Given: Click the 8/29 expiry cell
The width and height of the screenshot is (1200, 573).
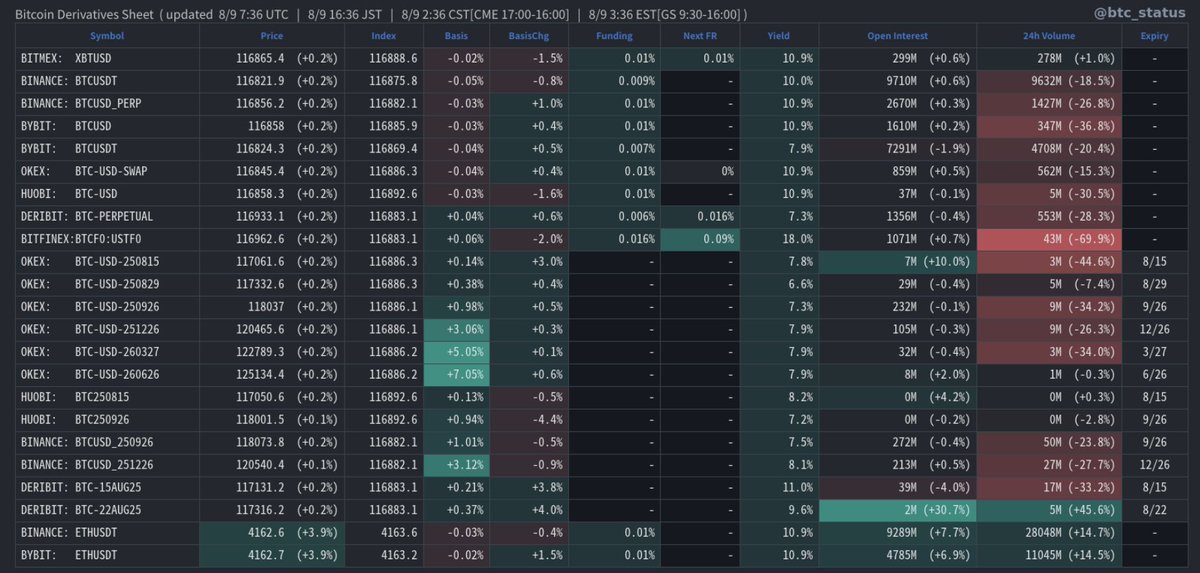Looking at the screenshot, I should 1154,285.
